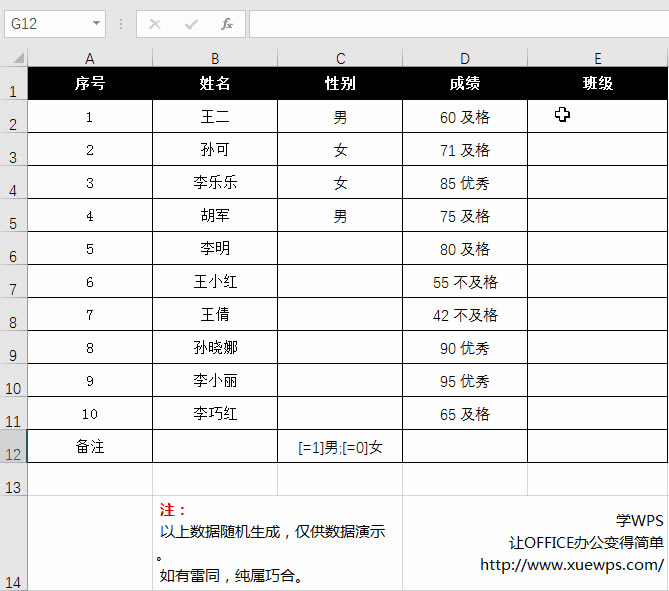This screenshot has height=591, width=669.
Task: Select the cell with [=1]男;[=0]女
Action: (x=340, y=446)
